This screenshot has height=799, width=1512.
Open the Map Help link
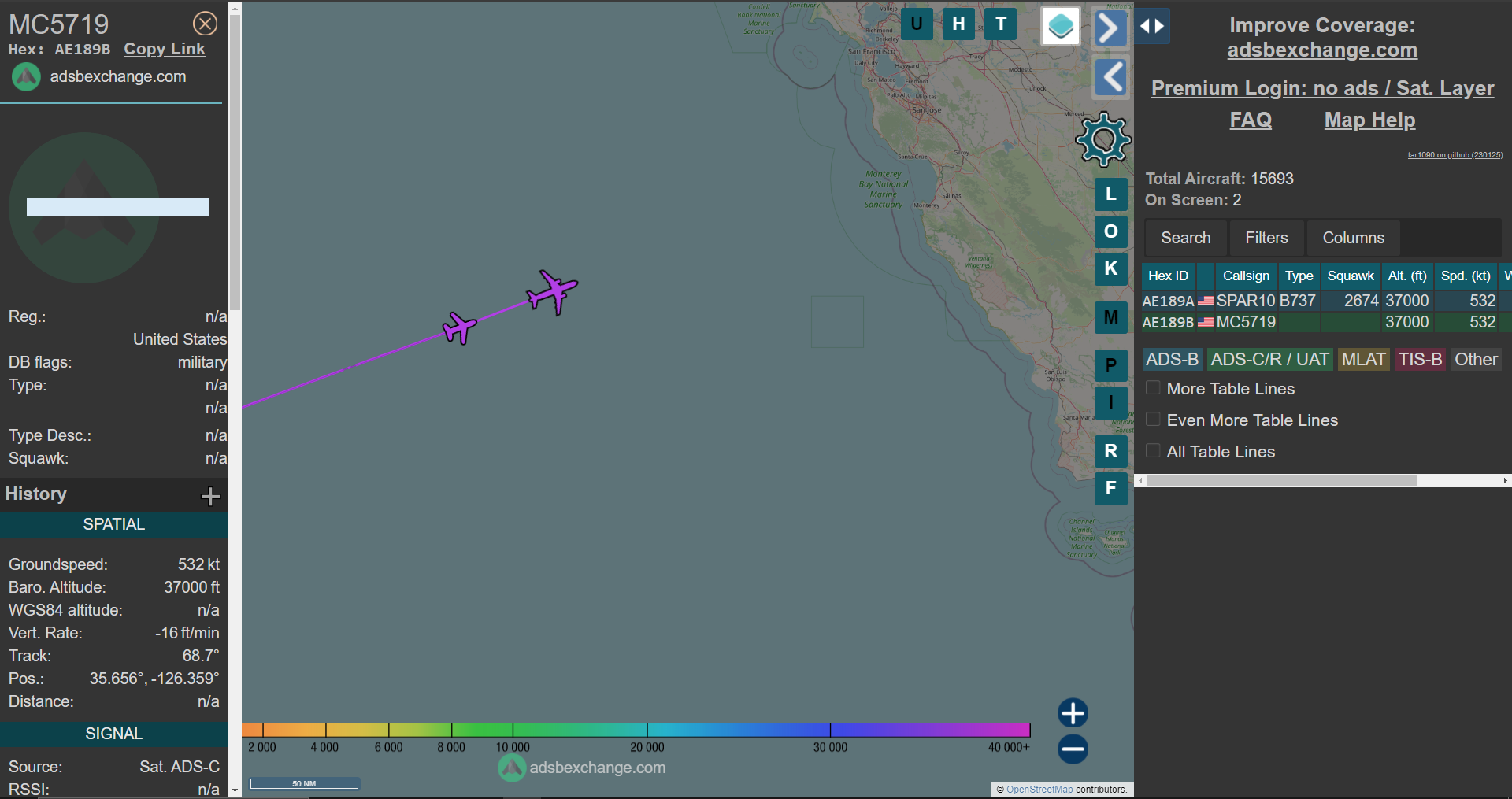point(1369,120)
